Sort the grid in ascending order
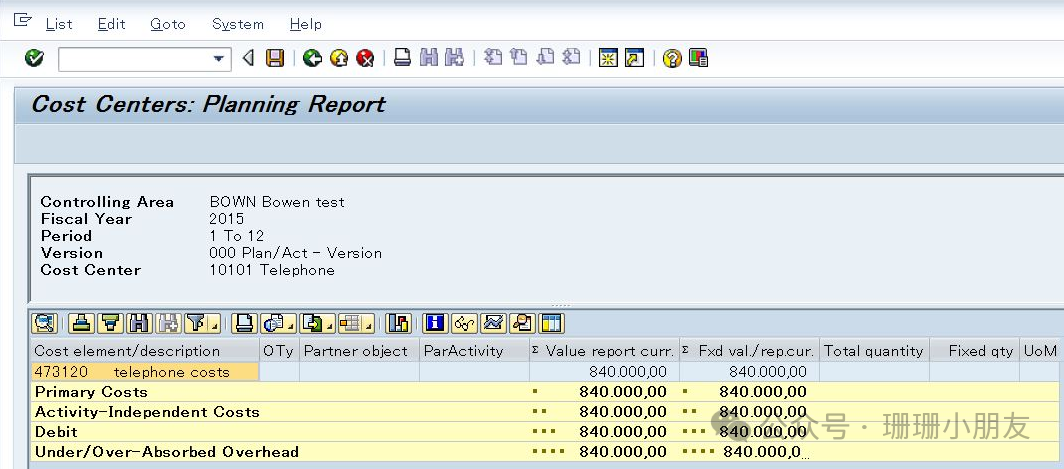Image resolution: width=1064 pixels, height=469 pixels. (82, 323)
